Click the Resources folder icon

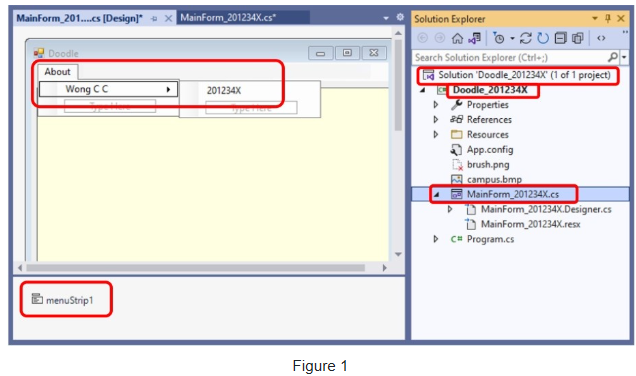[x=457, y=134]
